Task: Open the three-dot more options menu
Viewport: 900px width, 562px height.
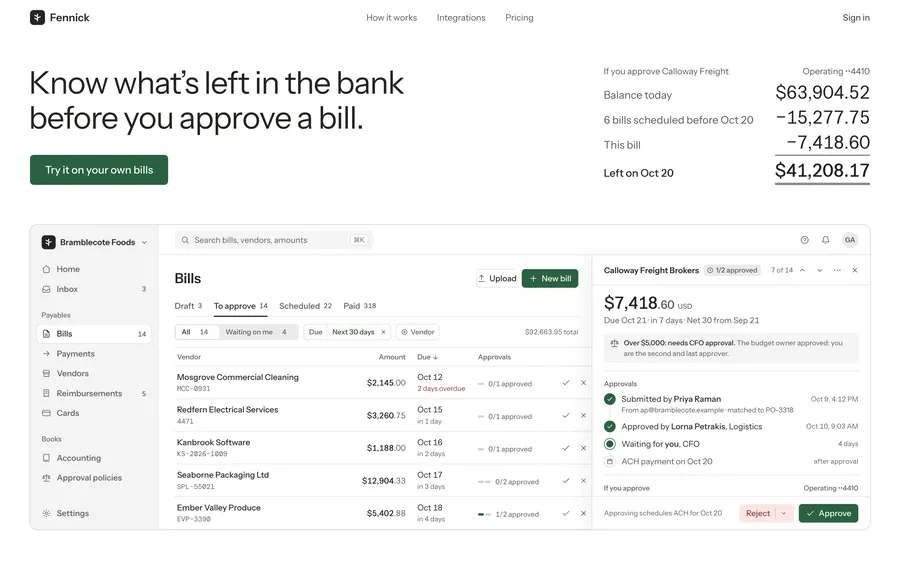Action: point(837,270)
